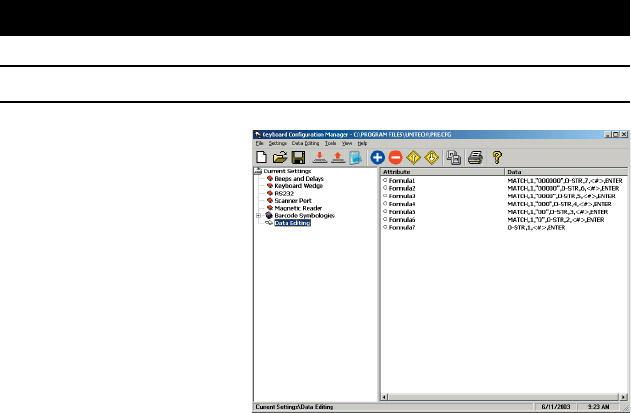Maximize the Keyboard Configuration Manager window
Image resolution: width=631 pixels, height=413 pixels.
(x=615, y=134)
